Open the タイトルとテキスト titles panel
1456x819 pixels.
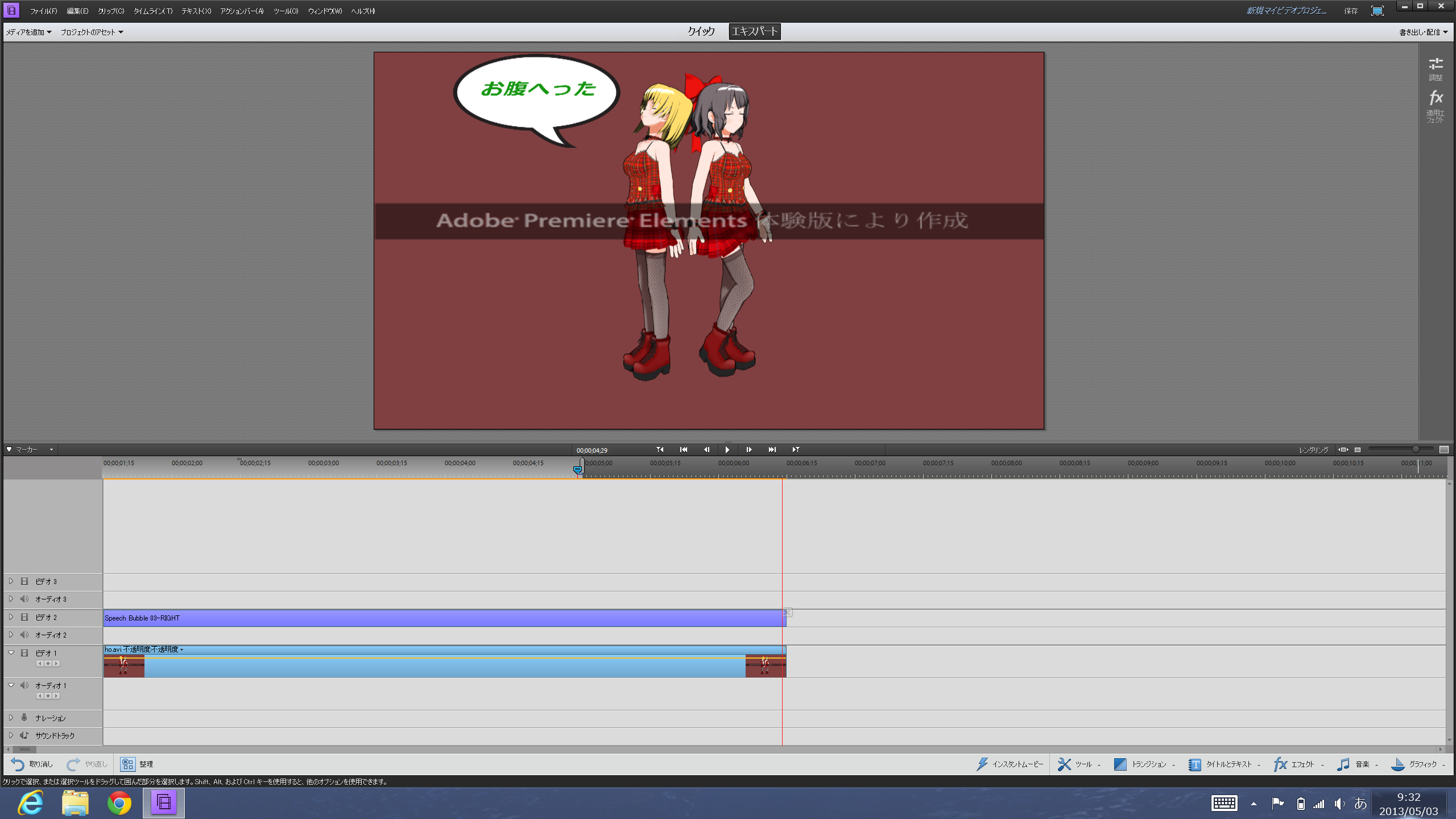pyautogui.click(x=1194, y=764)
